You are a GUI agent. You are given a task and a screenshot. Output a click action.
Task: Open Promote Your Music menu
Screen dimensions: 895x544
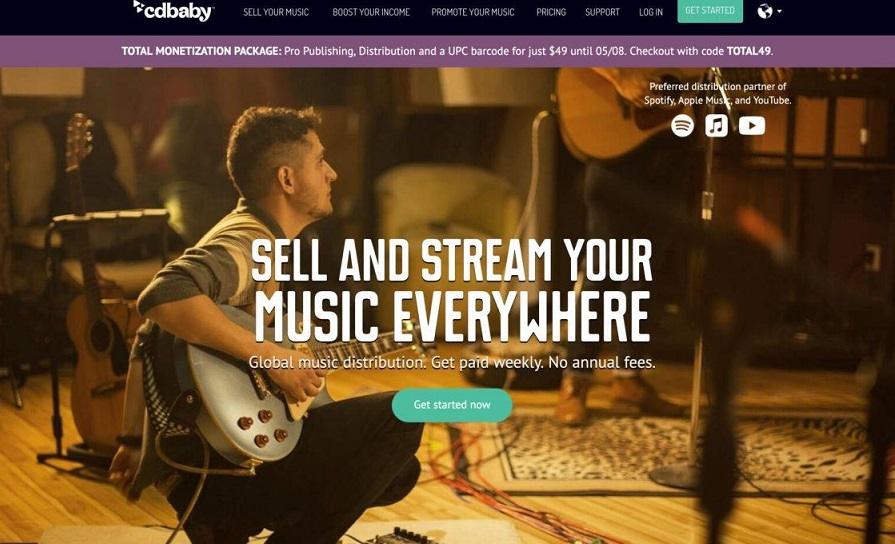[x=473, y=12]
